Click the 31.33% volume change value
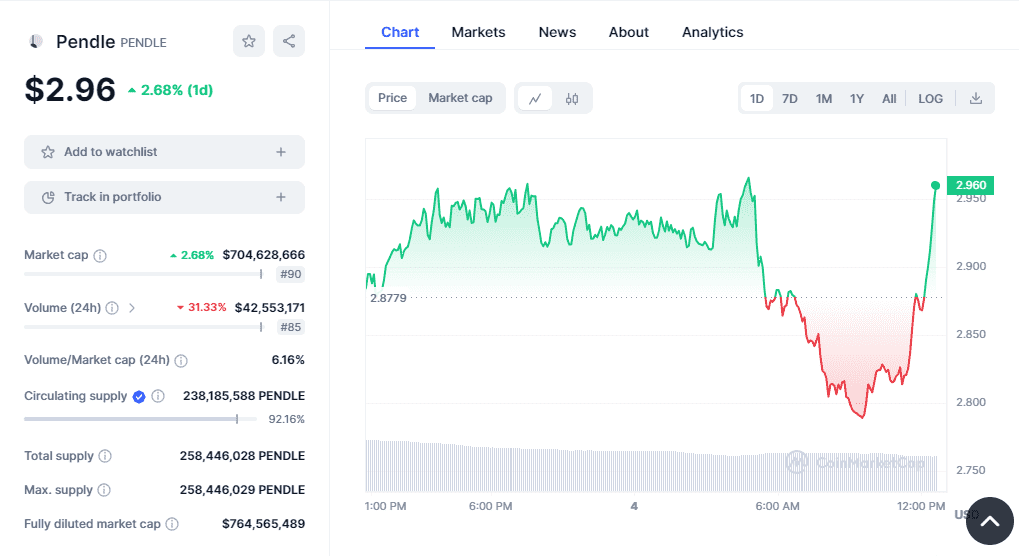The width and height of the screenshot is (1019, 556). point(201,308)
